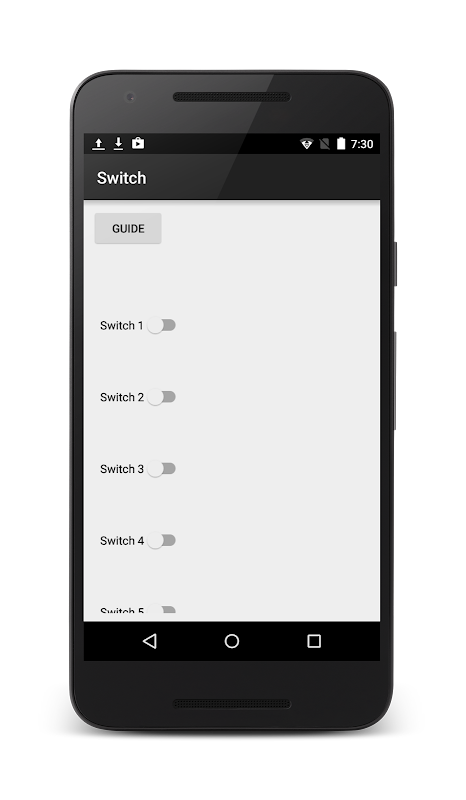Image resolution: width=466 pixels, height=800 pixels.
Task: Open the GUIDE button
Action: point(128,229)
